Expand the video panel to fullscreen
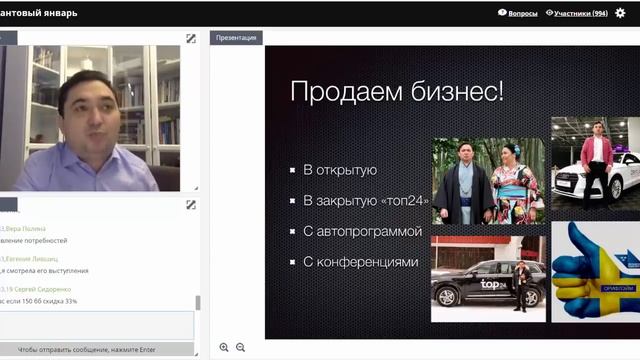Image resolution: width=640 pixels, height=360 pixels. click(x=191, y=38)
